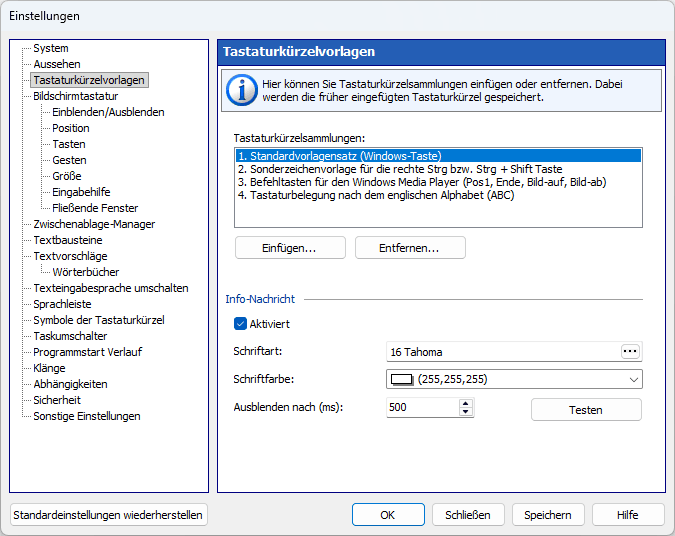Open System settings in the tree
Image resolution: width=675 pixels, height=536 pixels.
51,48
